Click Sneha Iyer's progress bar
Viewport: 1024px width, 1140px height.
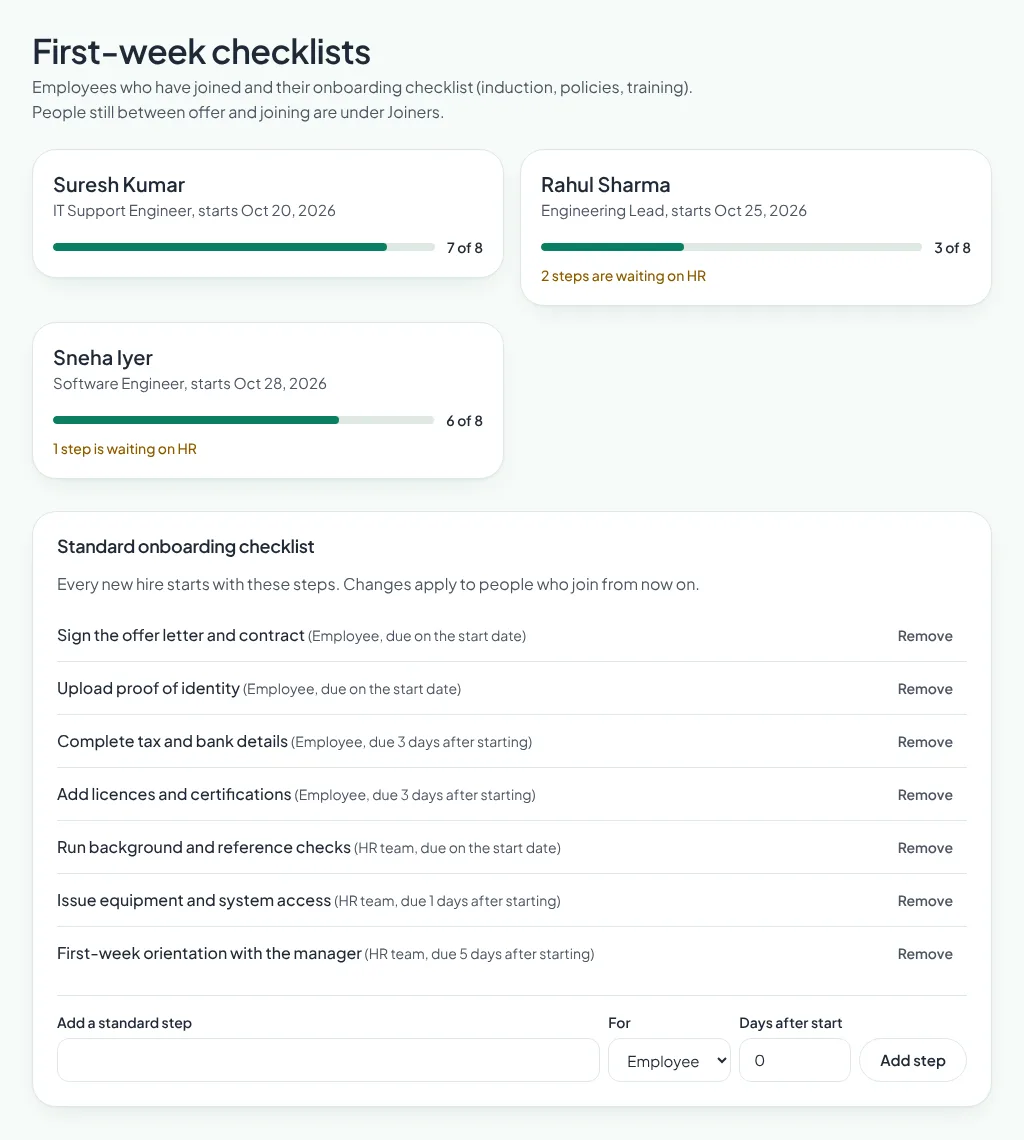click(244, 420)
